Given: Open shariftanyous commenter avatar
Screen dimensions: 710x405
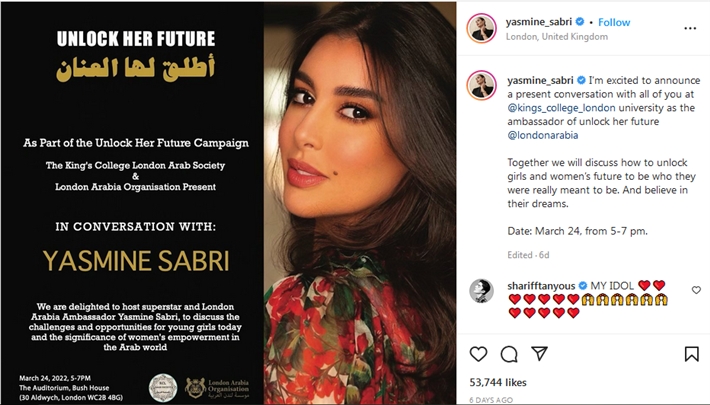Looking at the screenshot, I should (x=481, y=290).
